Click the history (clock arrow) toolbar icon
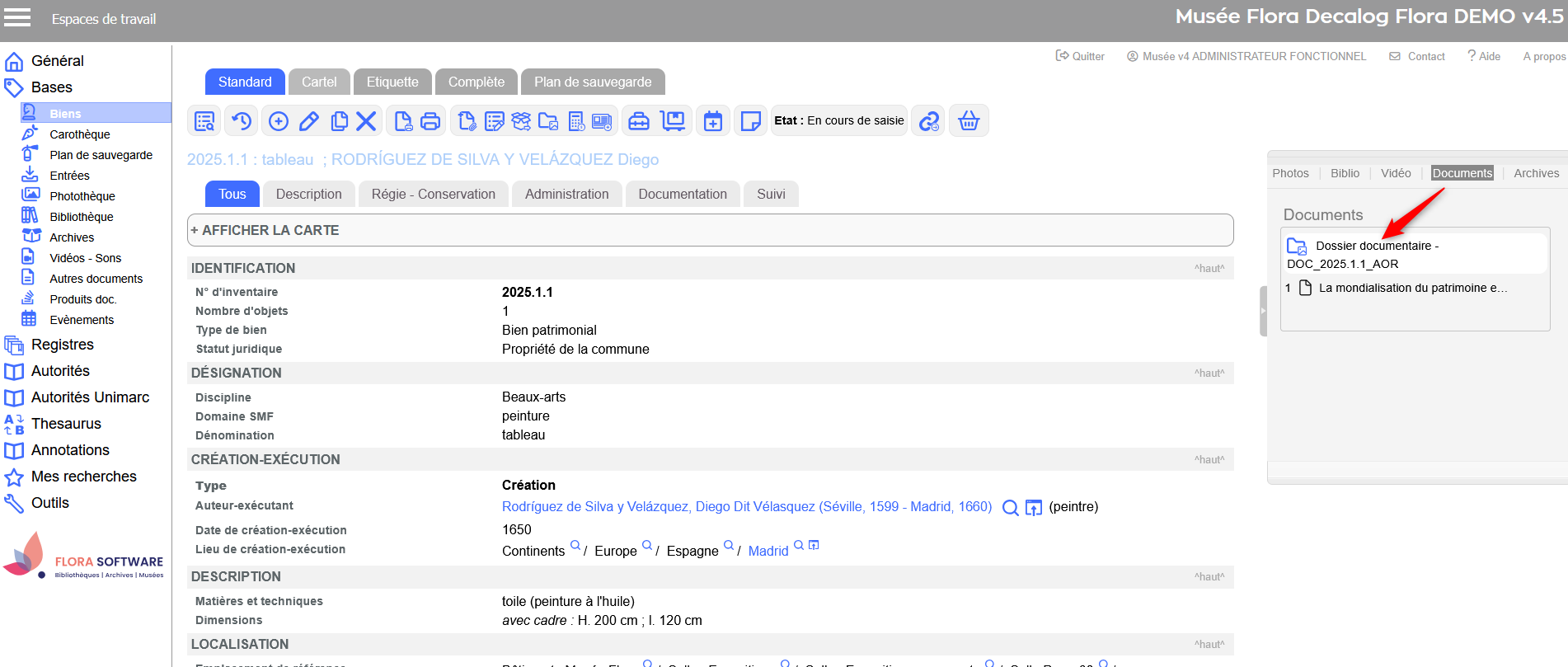The width and height of the screenshot is (1568, 667). pyautogui.click(x=241, y=121)
